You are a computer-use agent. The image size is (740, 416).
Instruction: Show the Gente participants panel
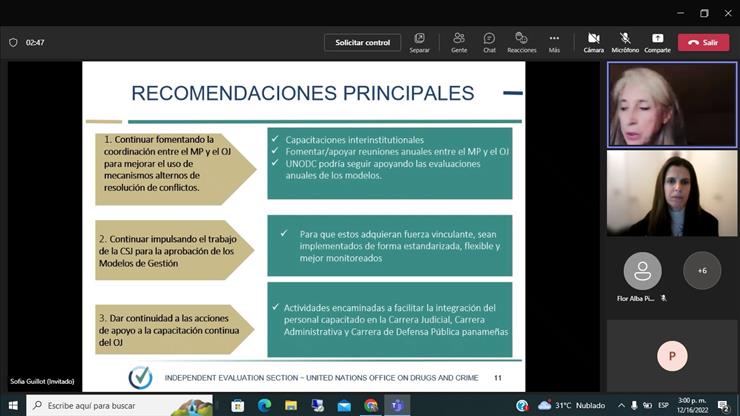tap(459, 42)
